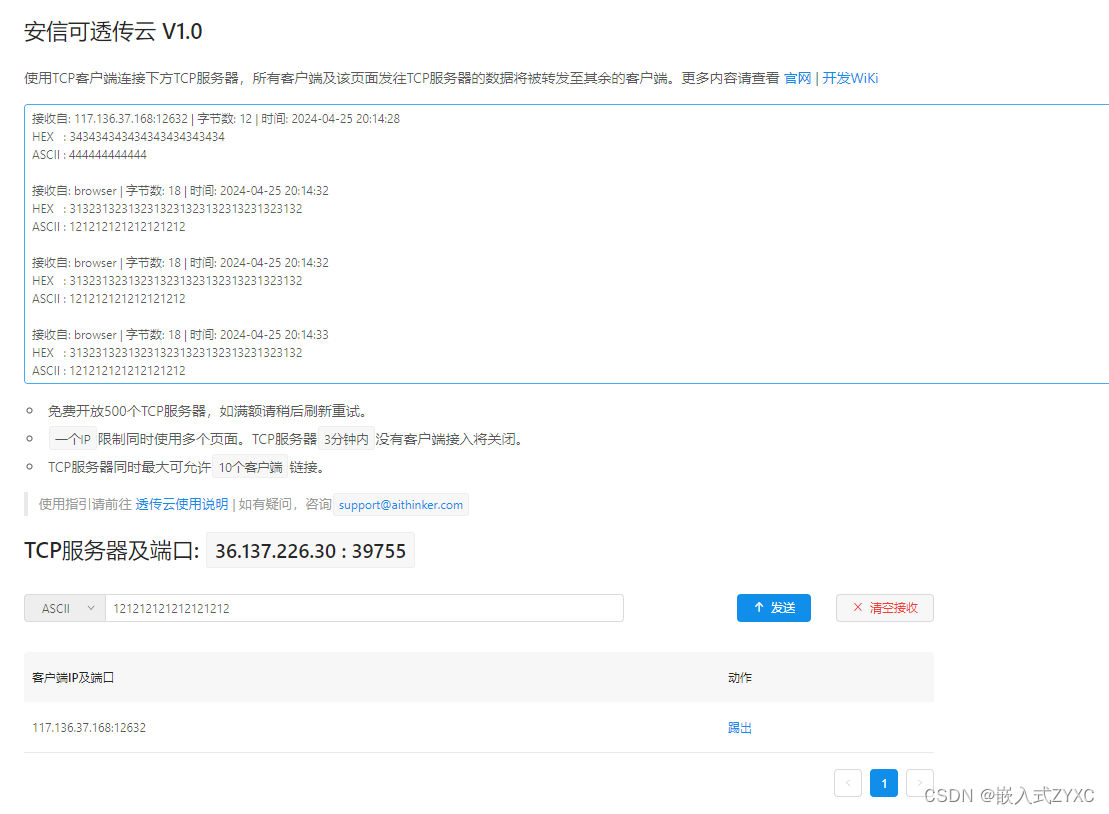Screen dimensions: 1109x814
Task: Select the TCP server address 36.137.226.30:39755
Action: [309, 550]
